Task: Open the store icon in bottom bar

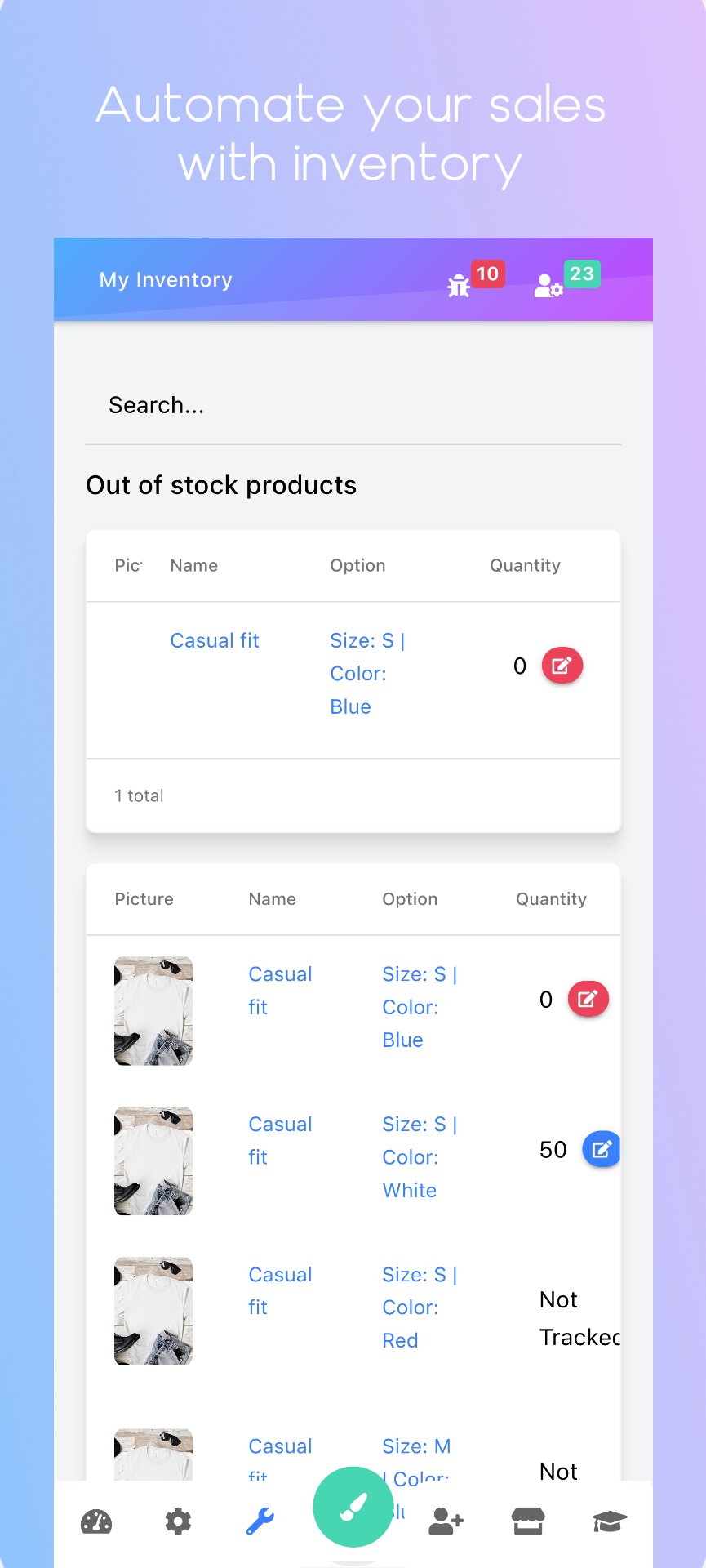Action: tap(528, 1521)
